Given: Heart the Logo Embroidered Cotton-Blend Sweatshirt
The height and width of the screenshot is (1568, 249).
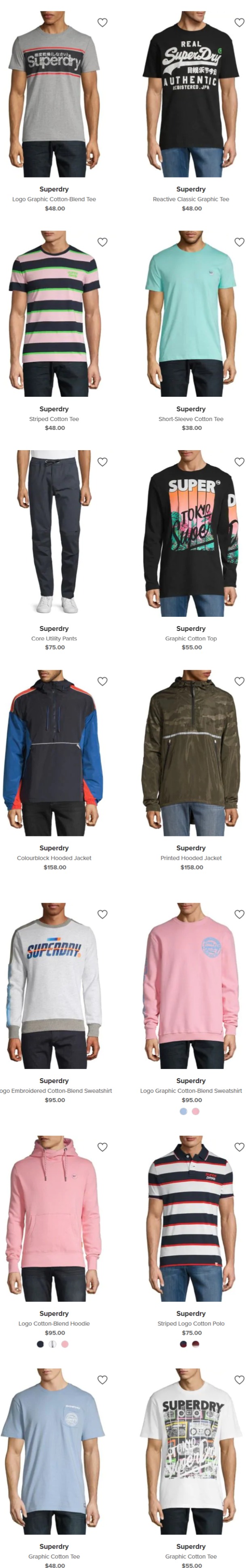Looking at the screenshot, I should coord(102,915).
